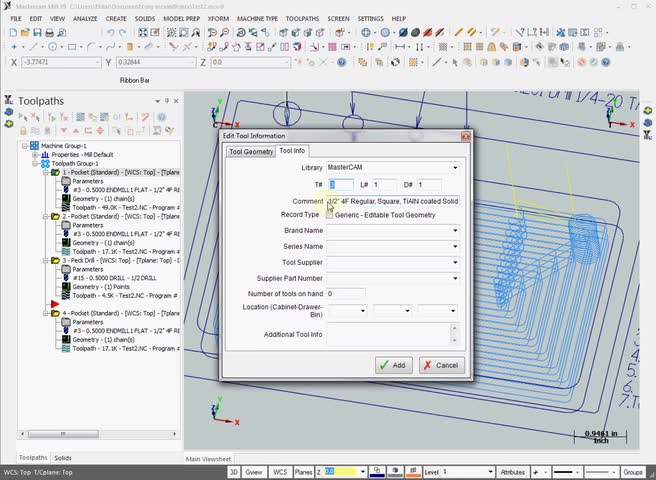Switch to the Tool Geometry tab
This screenshot has width=656, height=480.
point(251,151)
